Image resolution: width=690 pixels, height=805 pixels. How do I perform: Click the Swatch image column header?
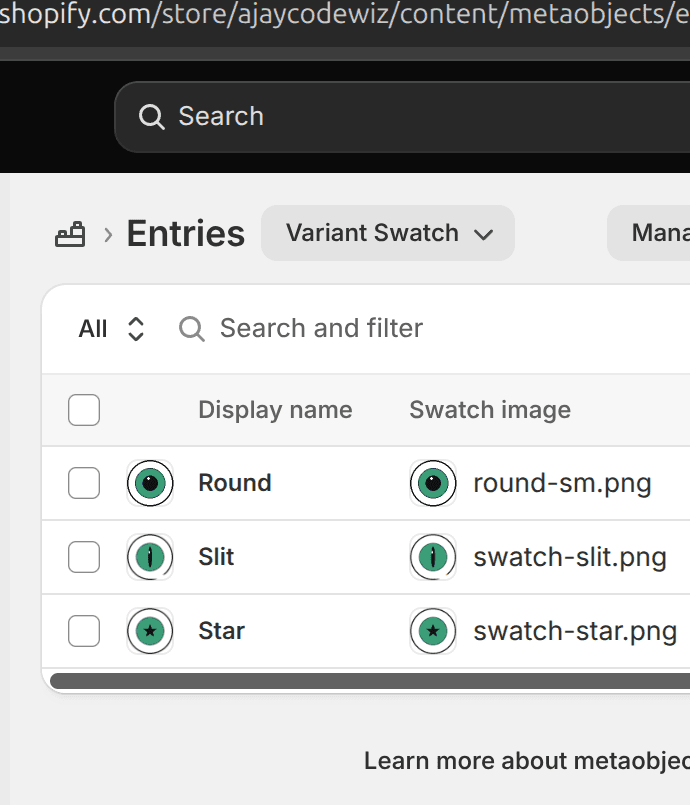coord(490,410)
